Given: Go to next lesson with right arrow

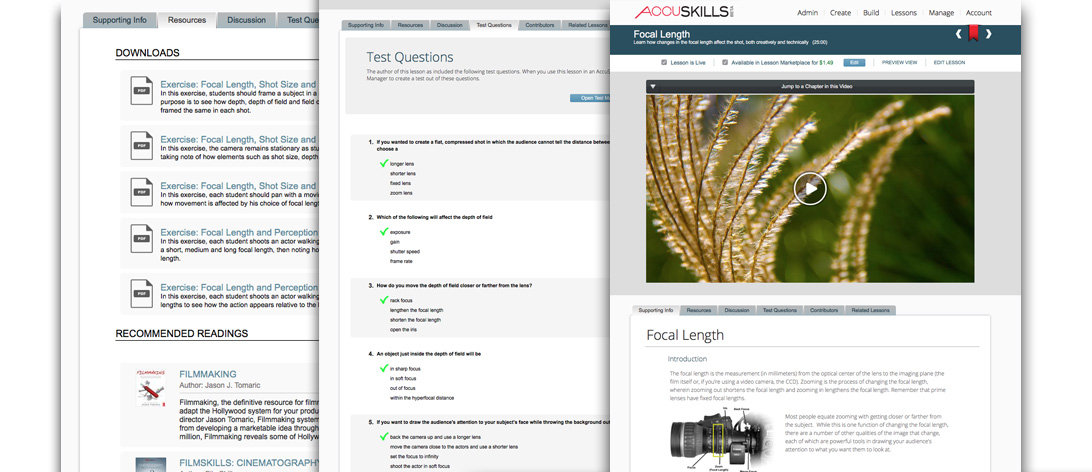Looking at the screenshot, I should pos(989,35).
